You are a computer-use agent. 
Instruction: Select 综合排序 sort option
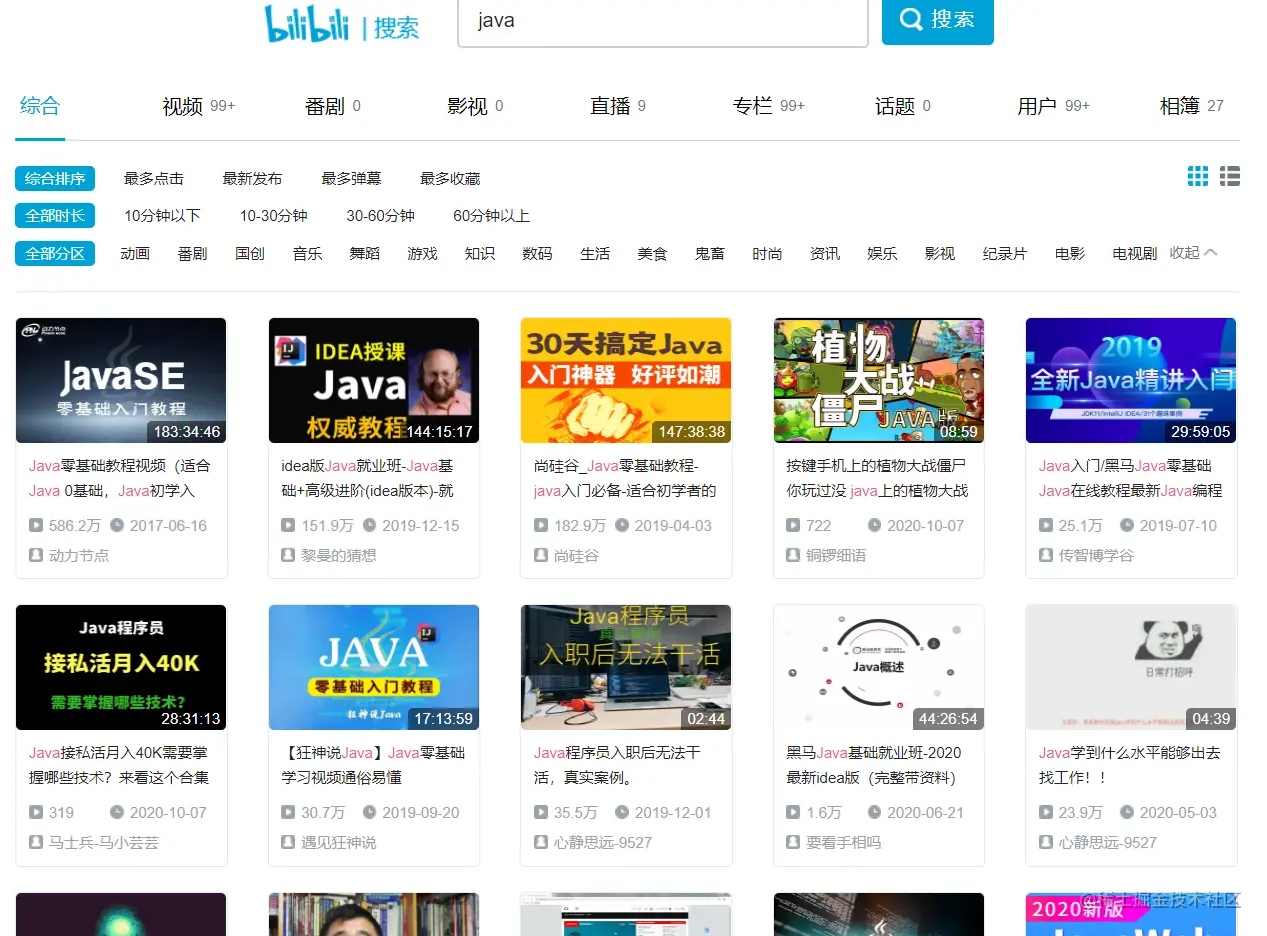point(55,179)
